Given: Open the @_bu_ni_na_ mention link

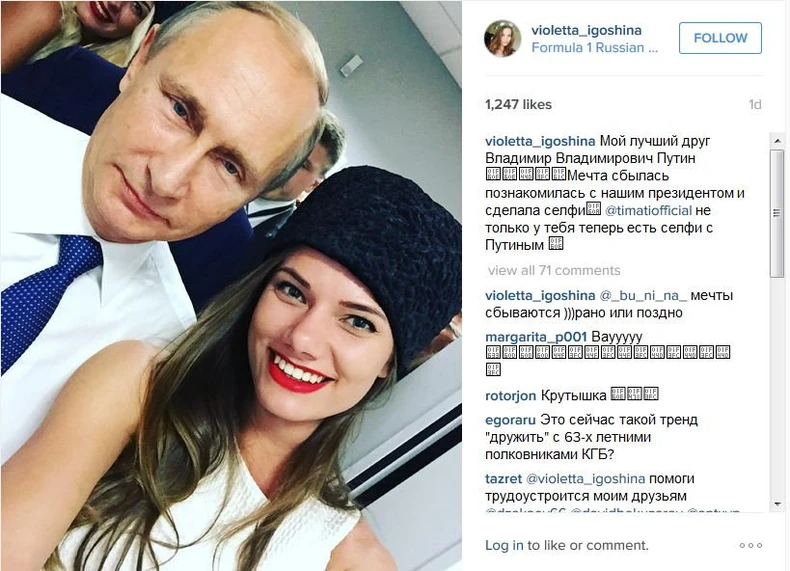Looking at the screenshot, I should 642,295.
